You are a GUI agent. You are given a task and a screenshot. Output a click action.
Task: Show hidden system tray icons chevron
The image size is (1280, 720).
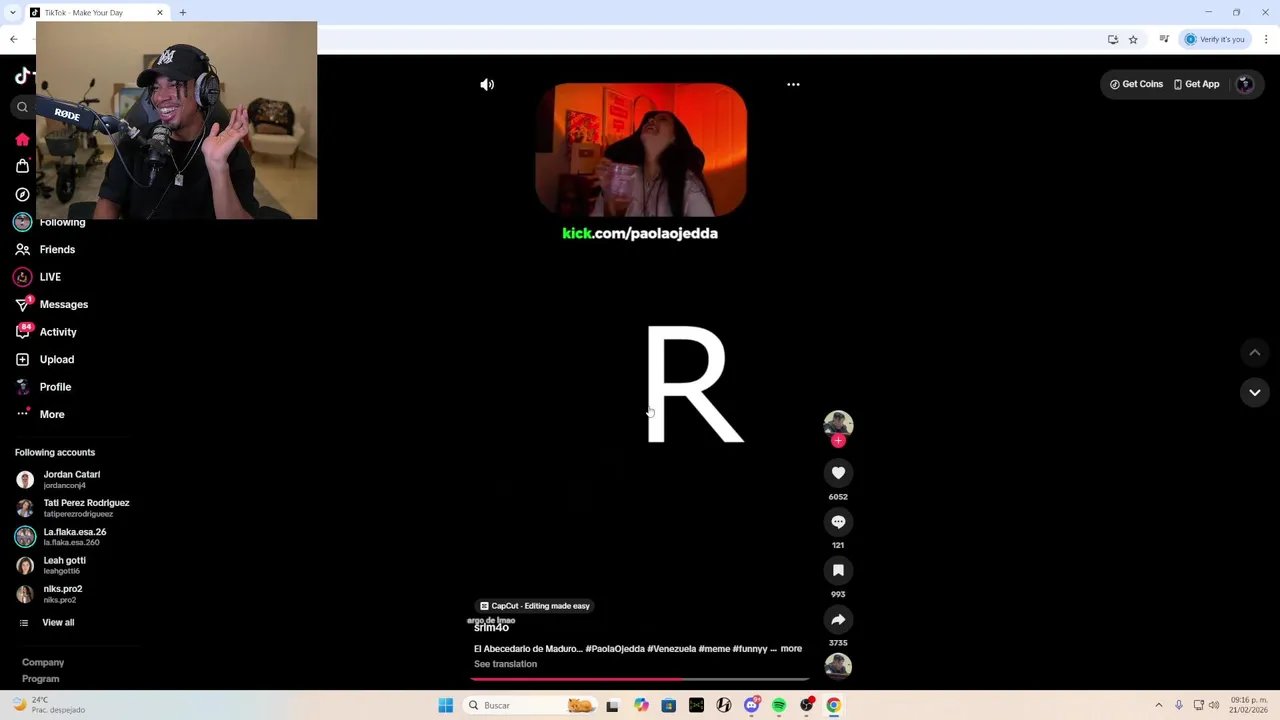(x=1159, y=706)
